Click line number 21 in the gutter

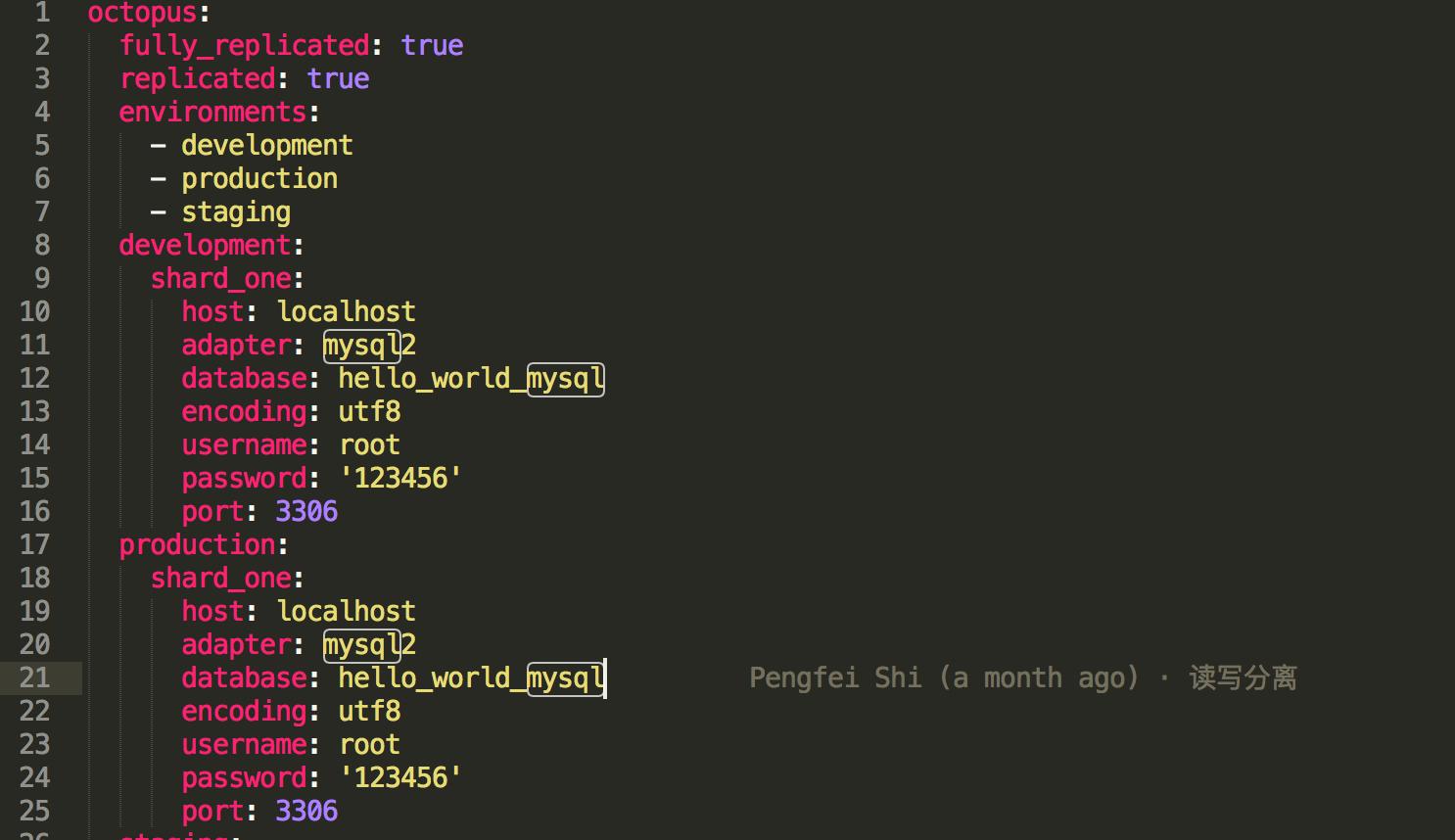[x=34, y=677]
